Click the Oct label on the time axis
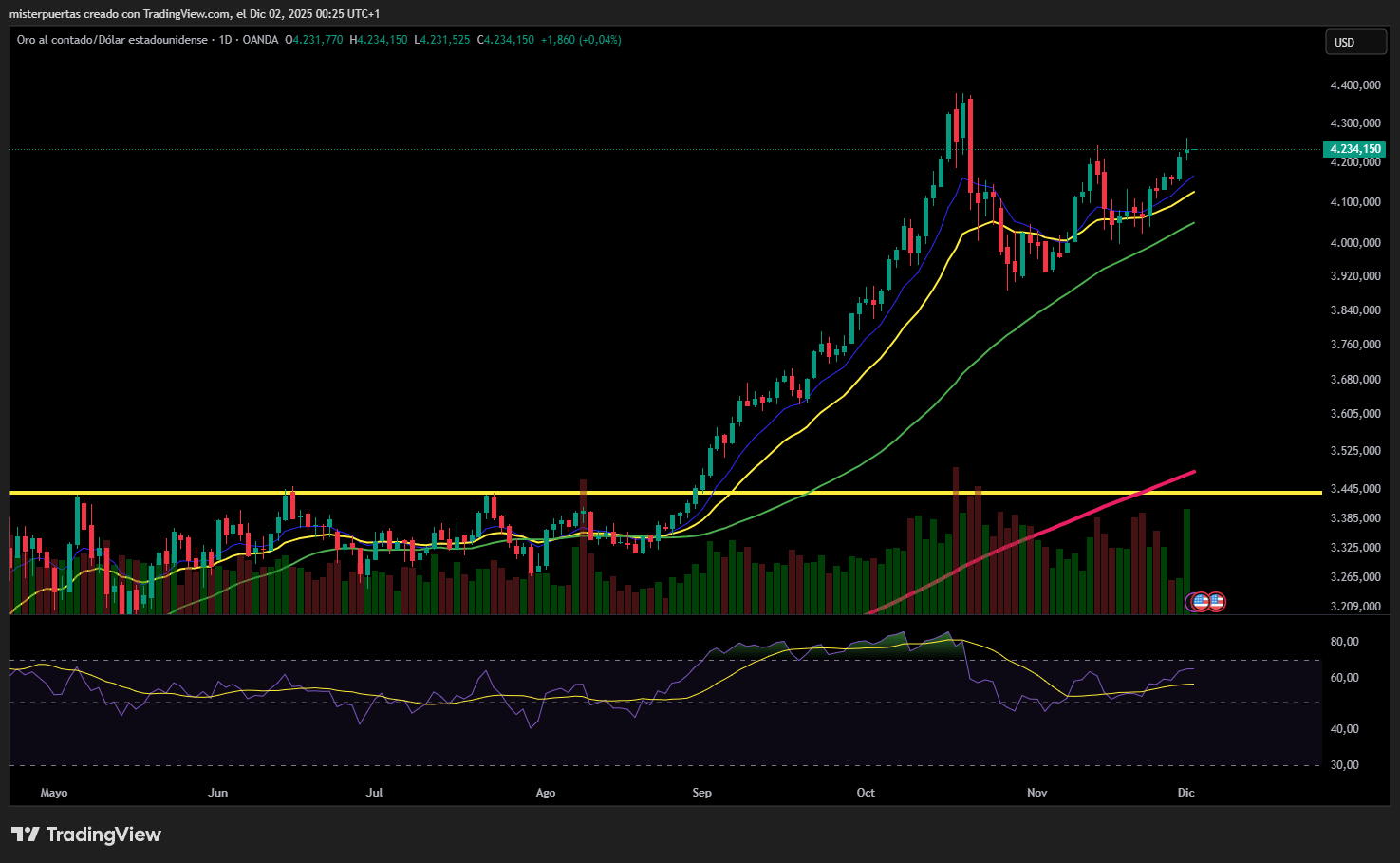 [x=866, y=793]
